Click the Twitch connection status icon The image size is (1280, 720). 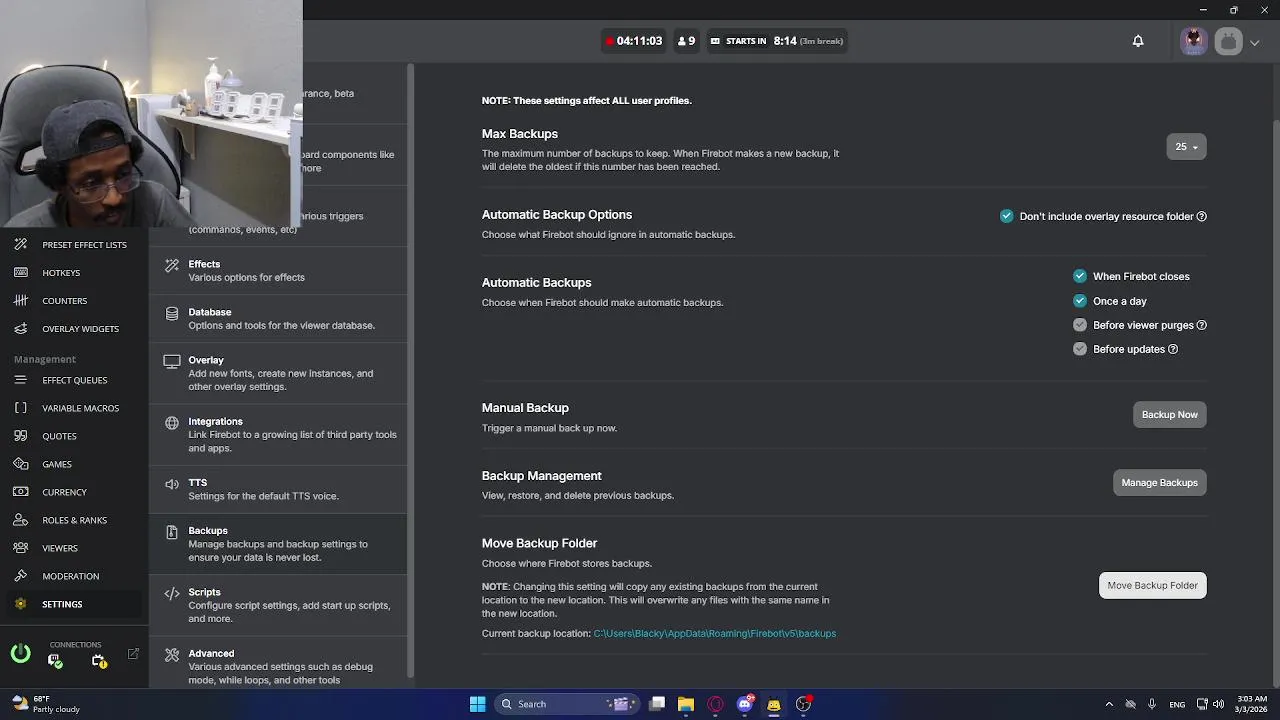click(55, 660)
